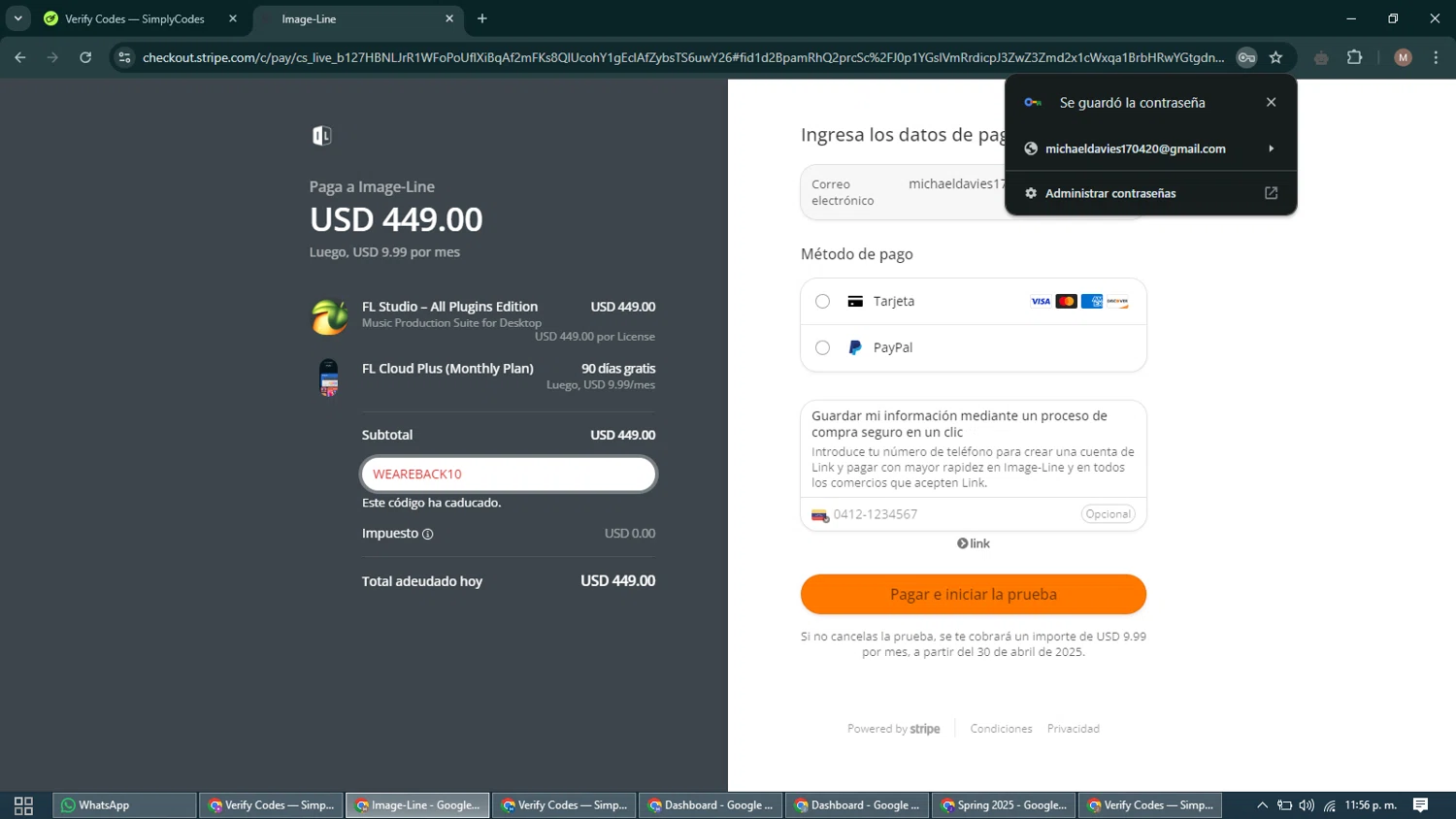Edit the WEAREBACK10 promo code field
The image size is (1456, 819).
(x=508, y=475)
